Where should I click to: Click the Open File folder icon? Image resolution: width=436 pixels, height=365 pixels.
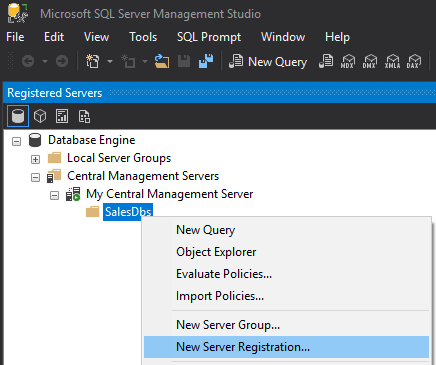[162, 61]
